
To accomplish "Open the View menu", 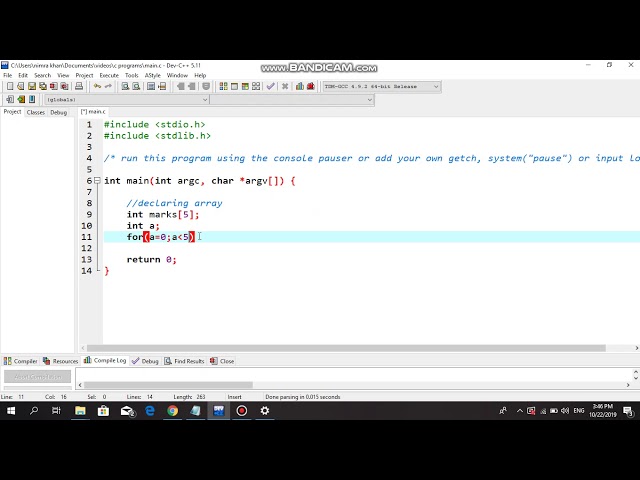I will coord(63,76).
